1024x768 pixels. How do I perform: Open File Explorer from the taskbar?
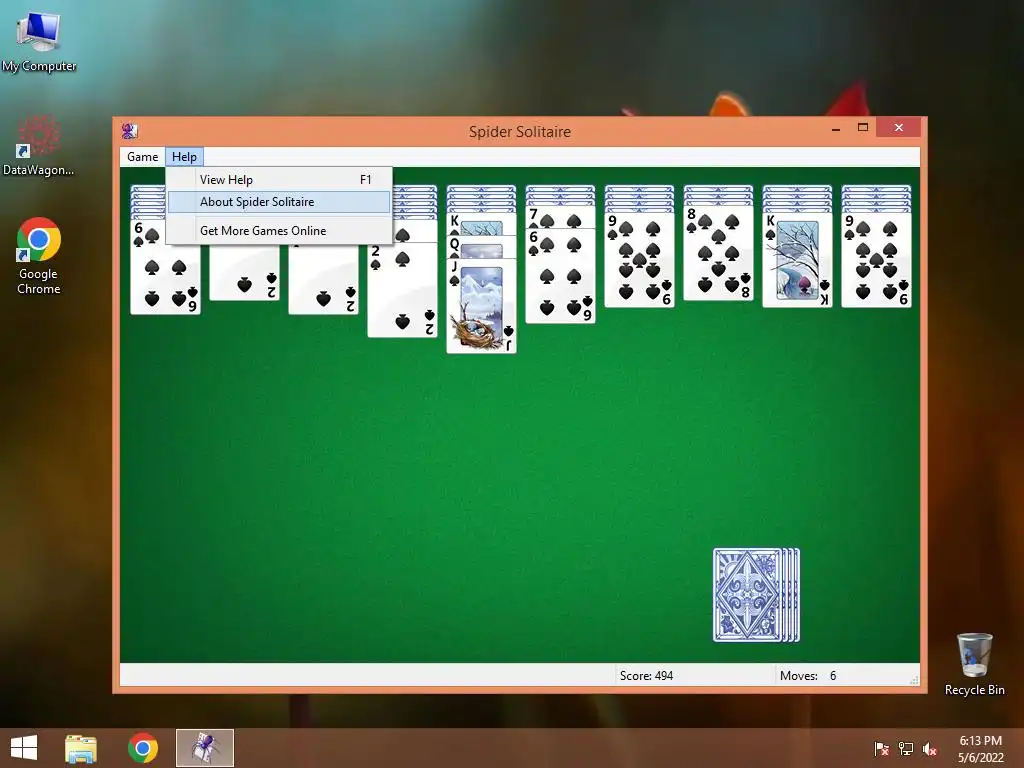tap(81, 748)
